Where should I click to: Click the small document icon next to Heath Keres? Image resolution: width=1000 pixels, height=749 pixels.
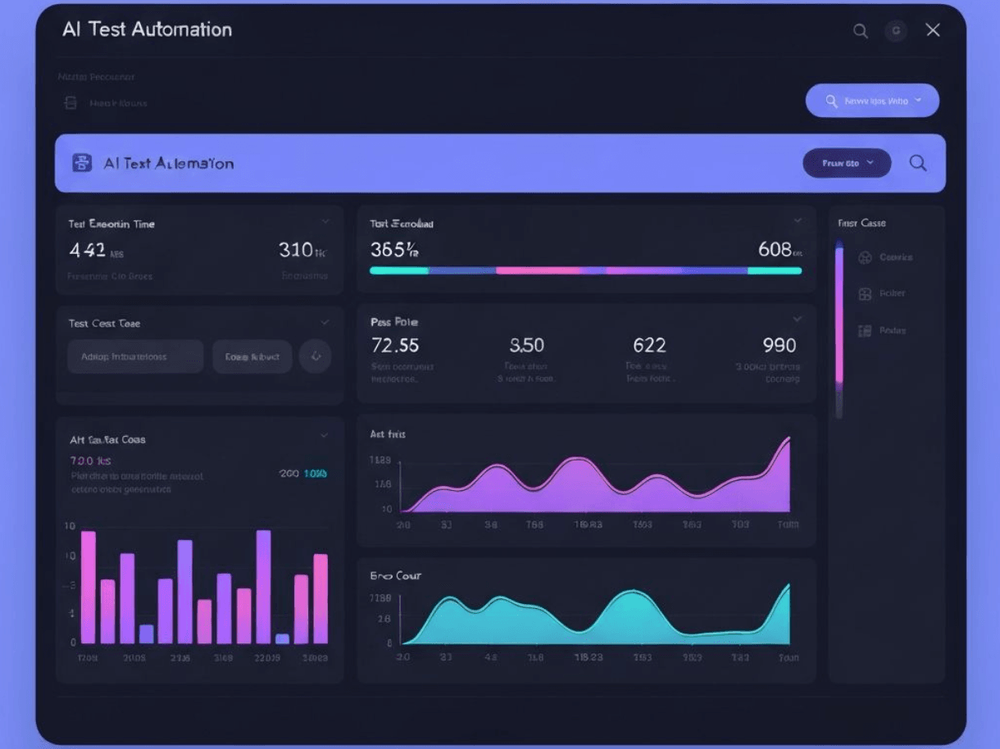point(69,102)
